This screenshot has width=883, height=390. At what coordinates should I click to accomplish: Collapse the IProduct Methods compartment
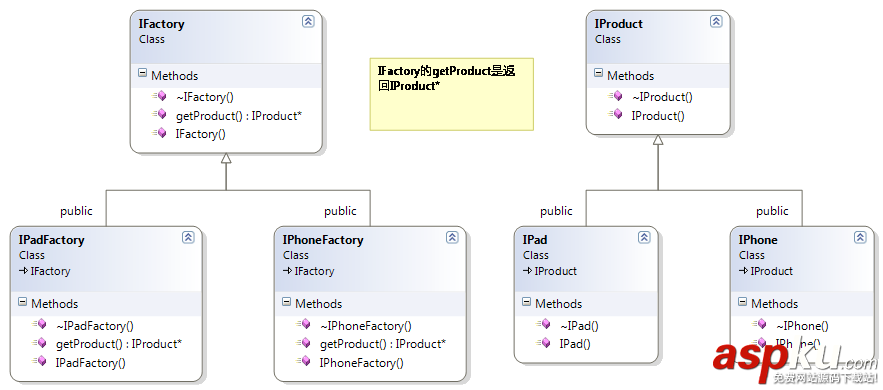click(598, 73)
